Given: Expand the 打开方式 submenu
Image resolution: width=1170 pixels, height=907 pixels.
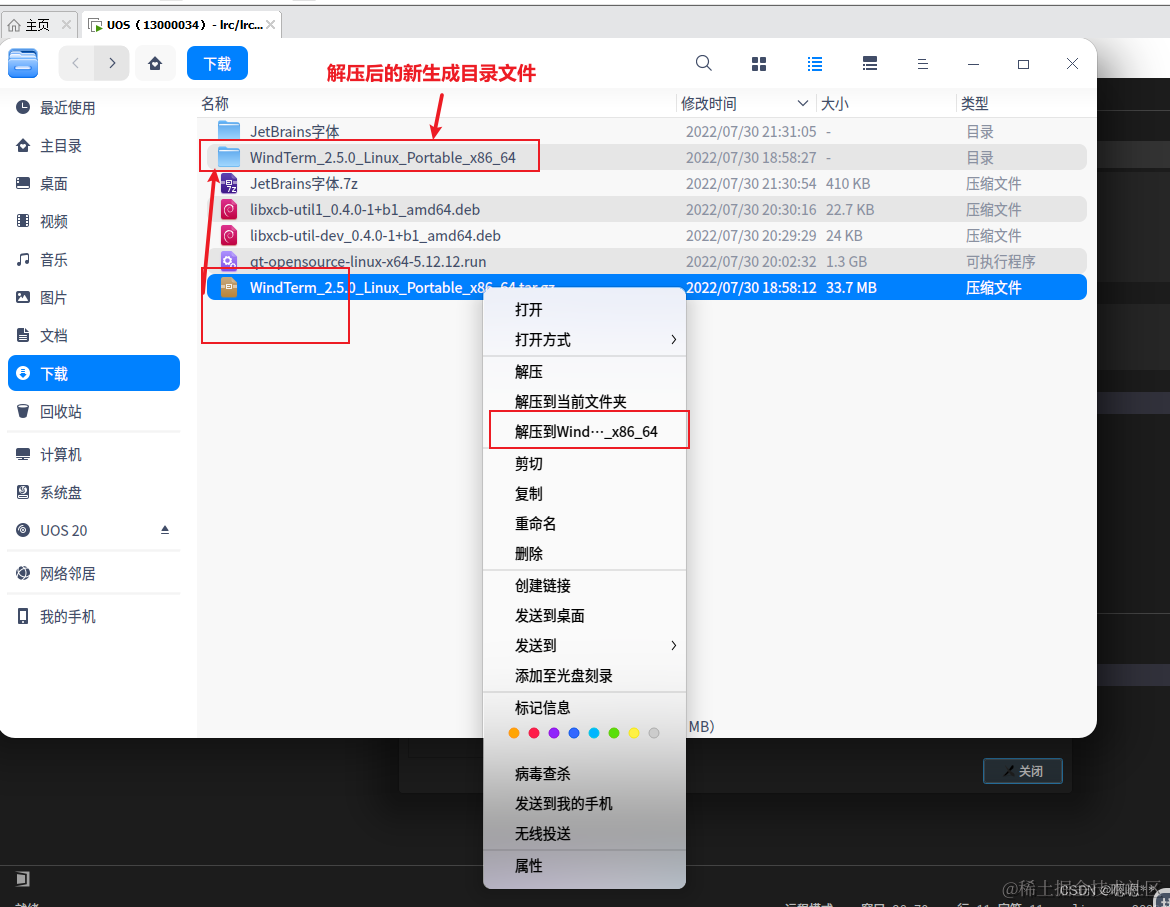Looking at the screenshot, I should [530, 340].
